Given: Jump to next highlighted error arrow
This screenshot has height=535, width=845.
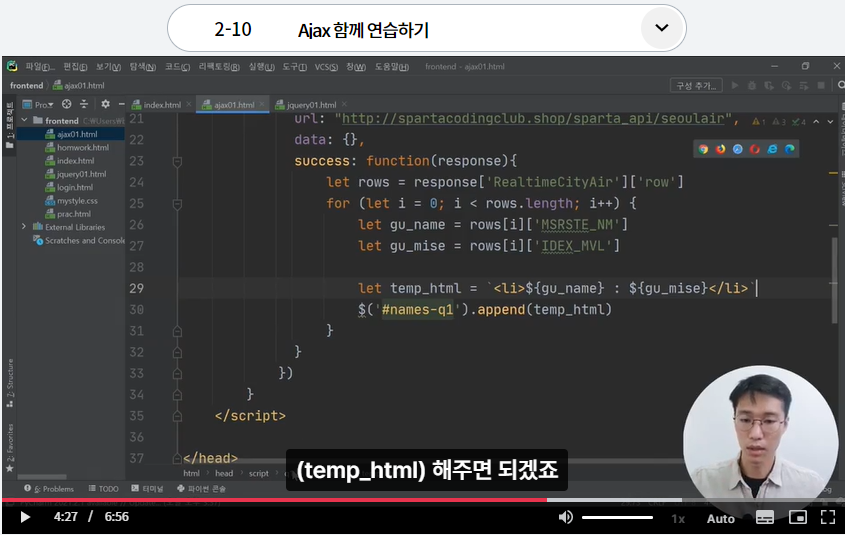Looking at the screenshot, I should [x=830, y=122].
